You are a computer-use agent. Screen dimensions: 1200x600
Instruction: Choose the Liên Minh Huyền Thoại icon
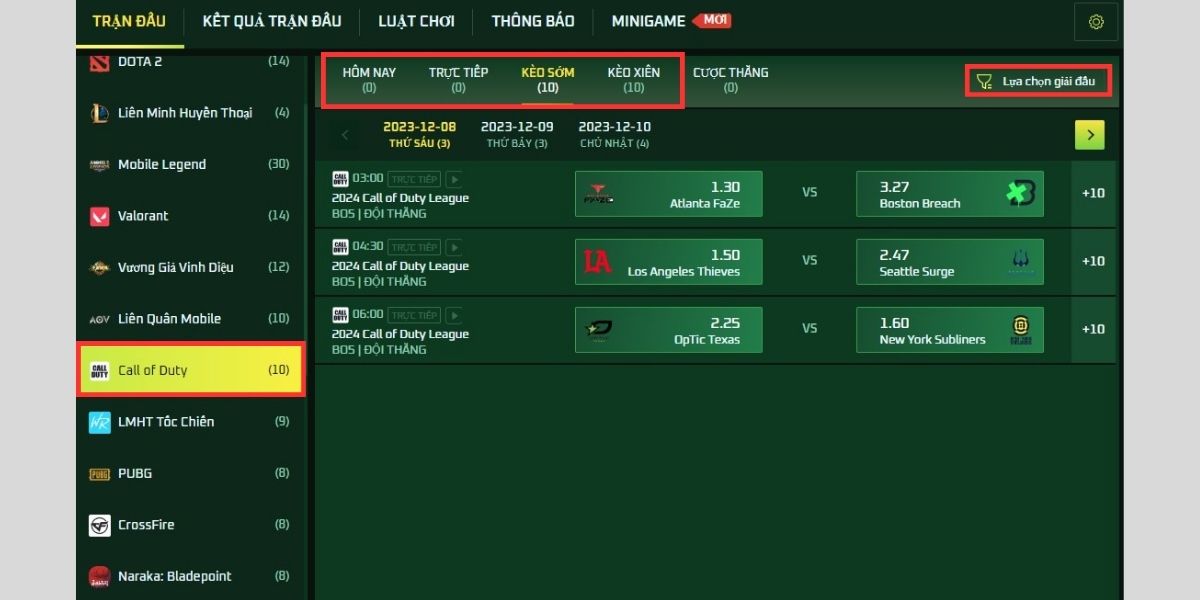[x=99, y=113]
